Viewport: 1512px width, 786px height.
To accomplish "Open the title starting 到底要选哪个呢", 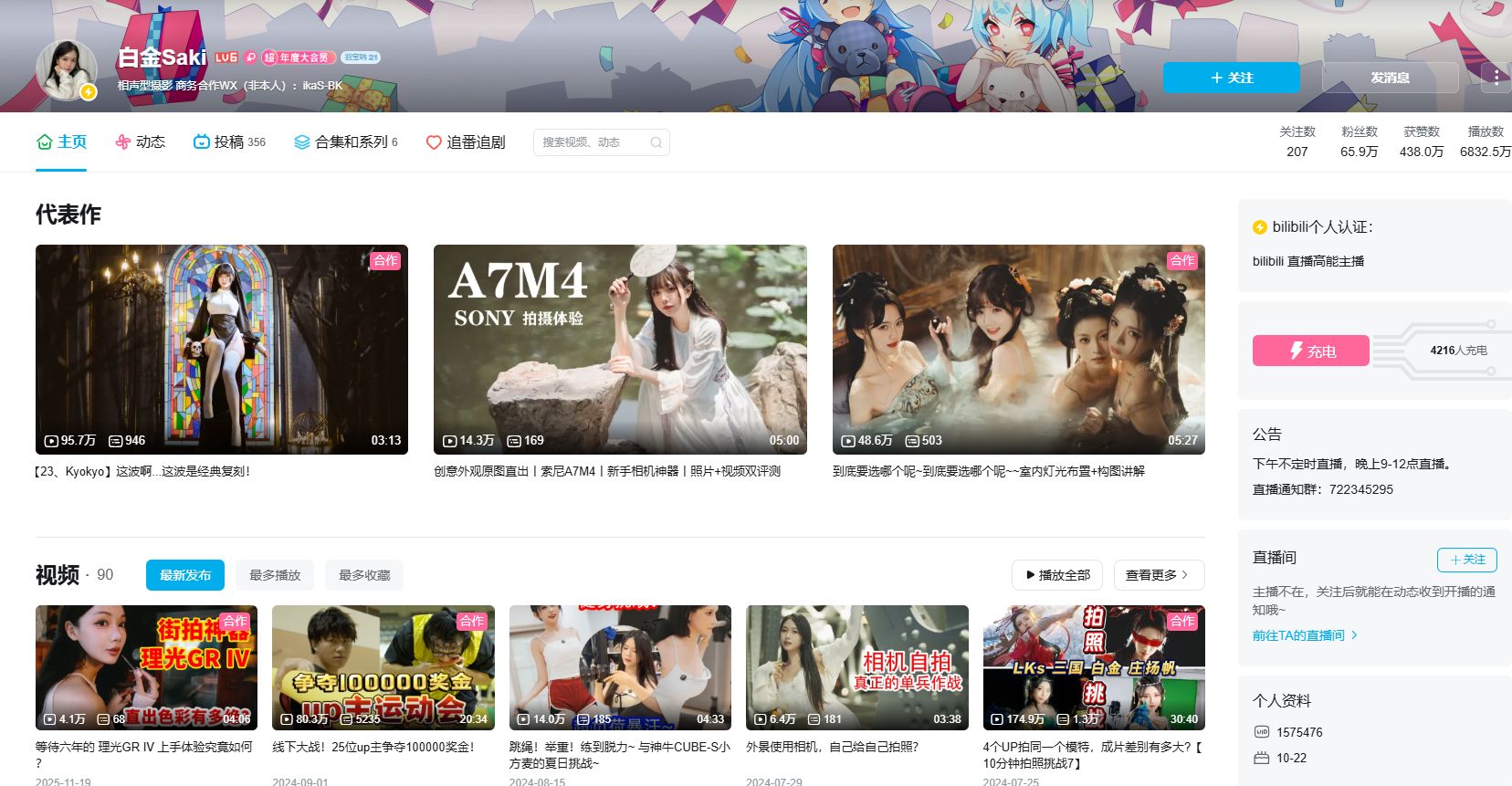I will (x=989, y=471).
